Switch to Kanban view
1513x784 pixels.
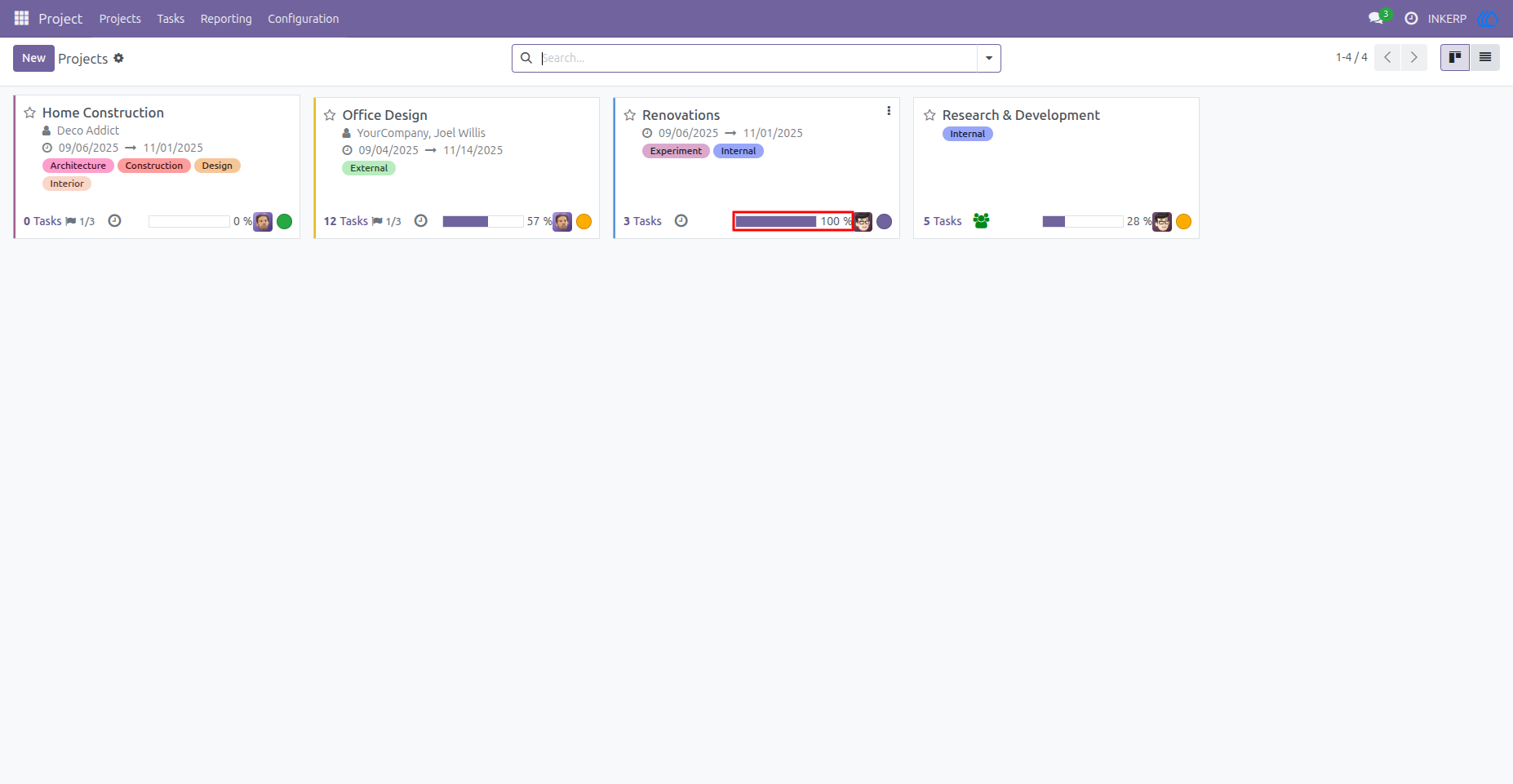[x=1455, y=58]
